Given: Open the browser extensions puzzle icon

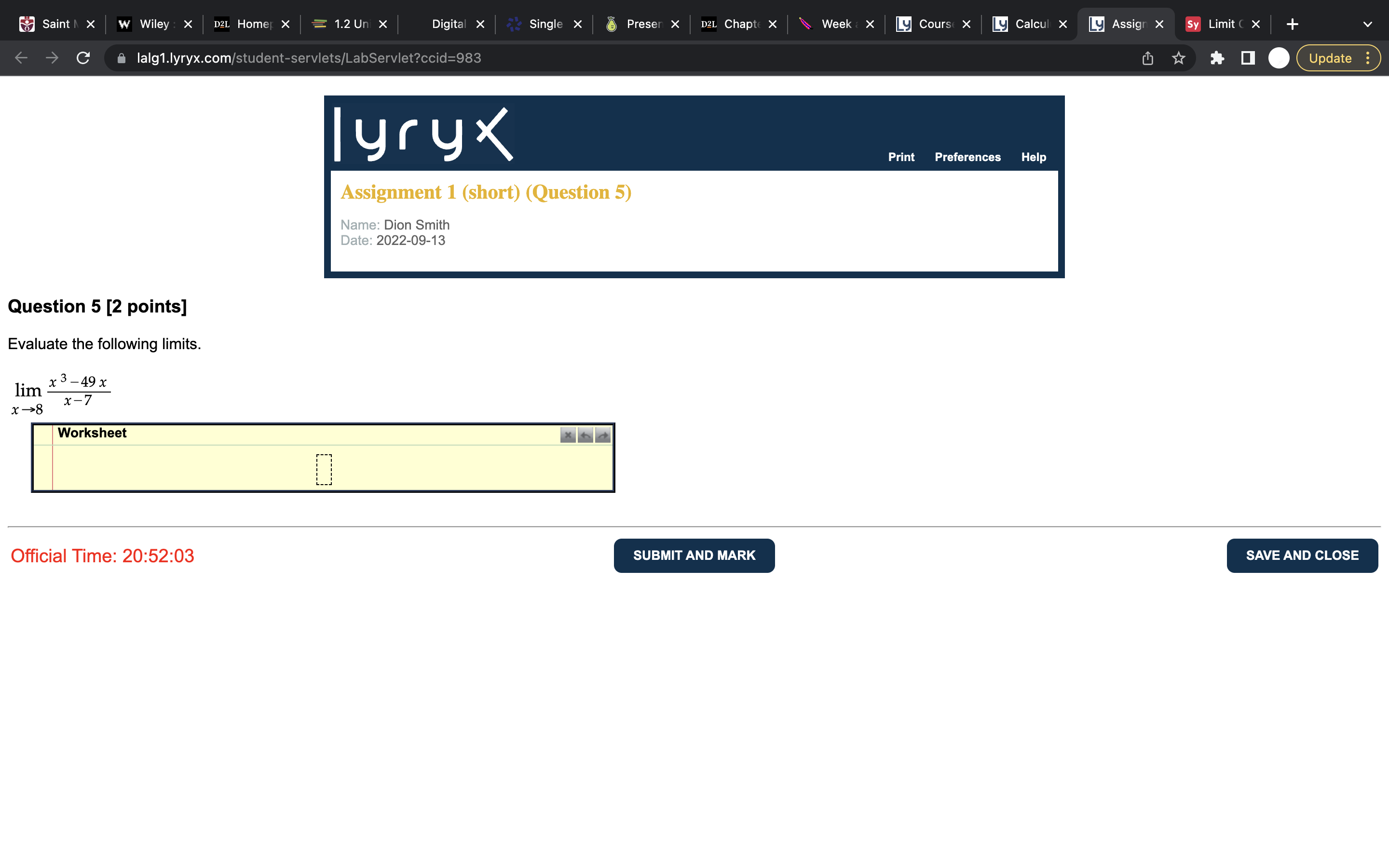Looking at the screenshot, I should [1217, 58].
